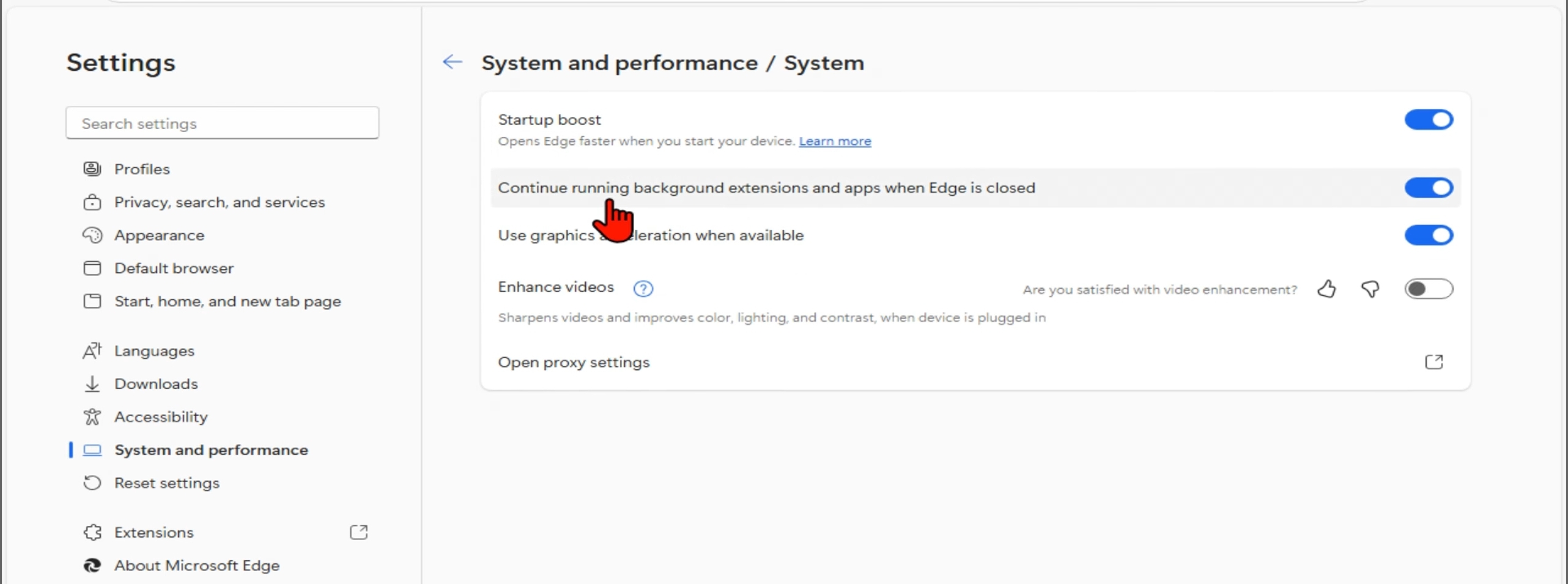Open Accessibility settings page
The height and width of the screenshot is (584, 1568).
tap(161, 416)
